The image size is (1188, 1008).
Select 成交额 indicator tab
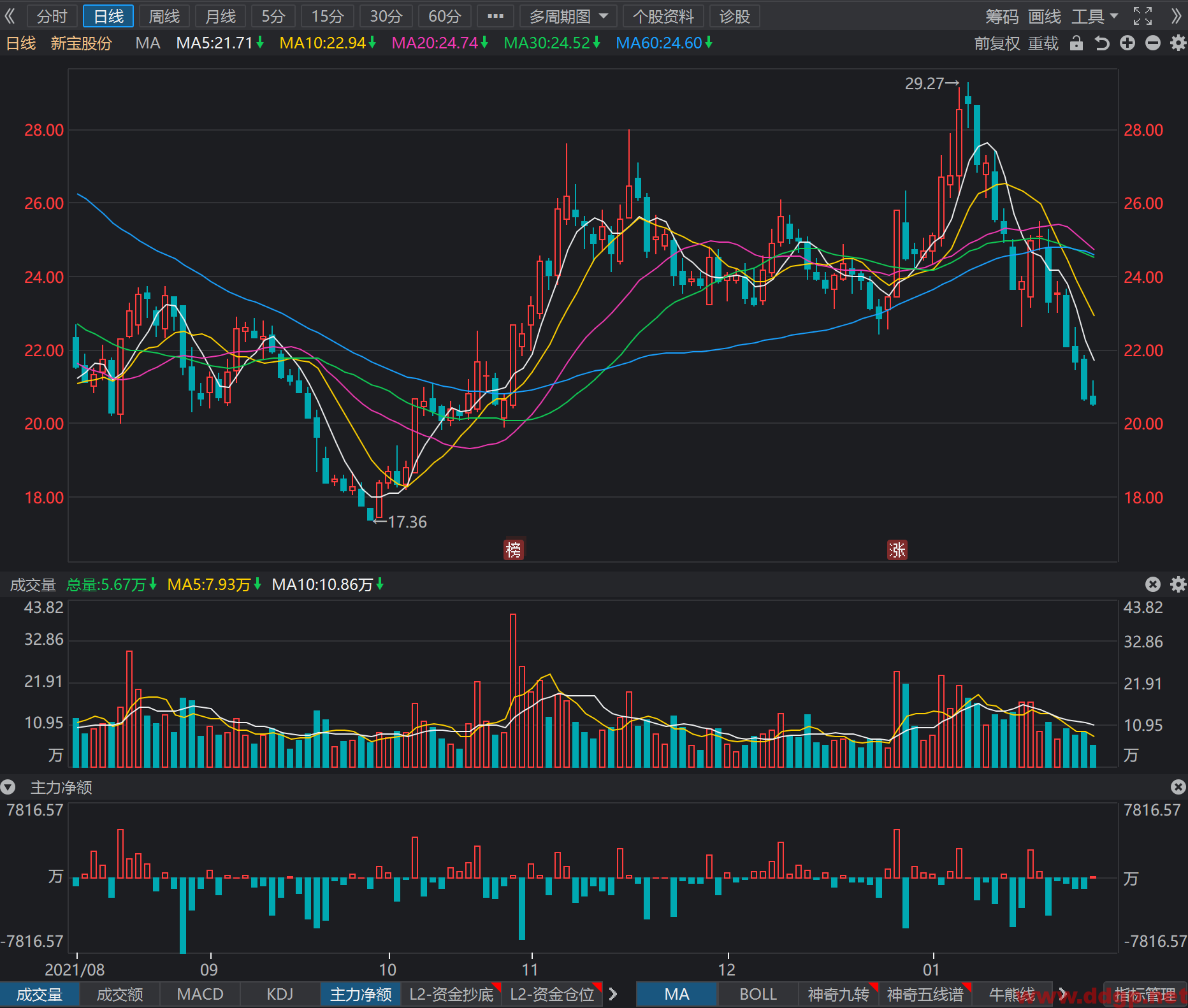click(120, 994)
